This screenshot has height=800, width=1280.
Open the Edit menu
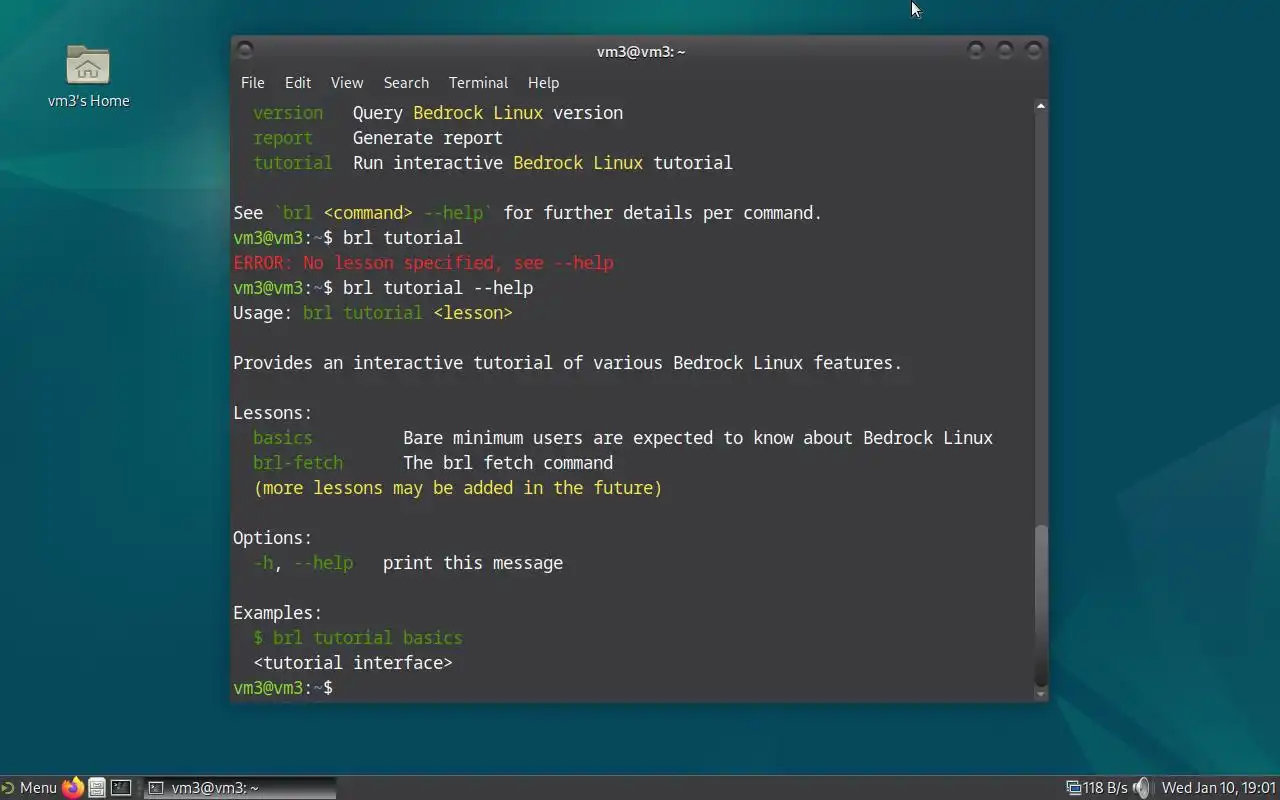[298, 83]
